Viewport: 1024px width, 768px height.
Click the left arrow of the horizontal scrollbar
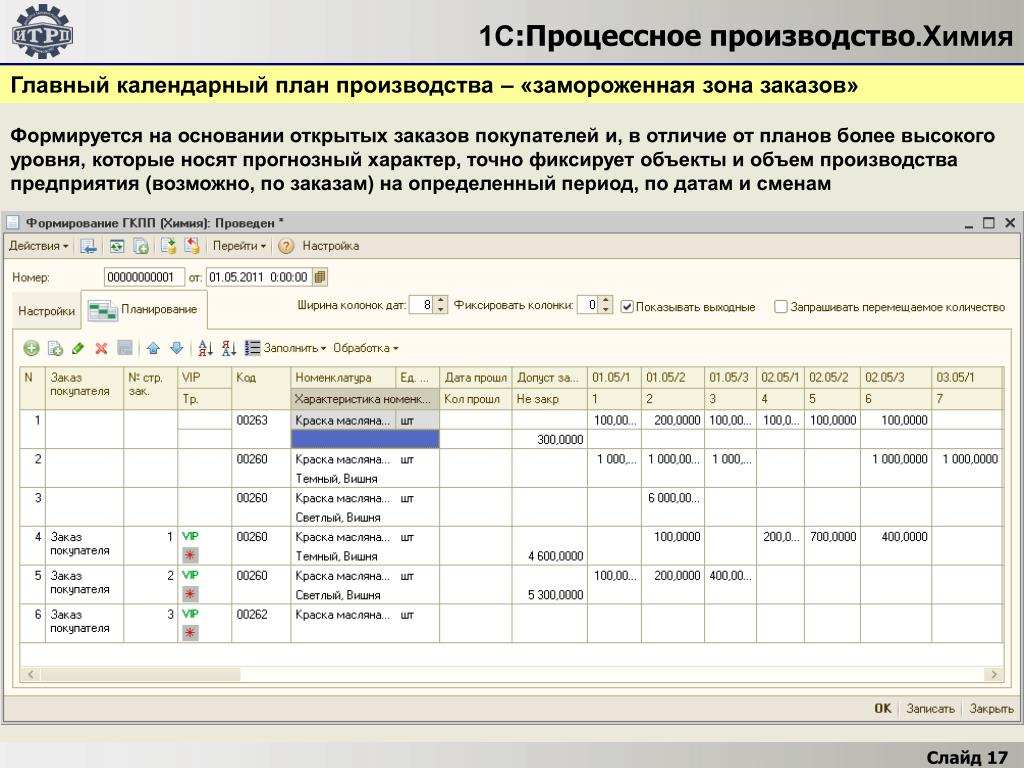[30, 674]
